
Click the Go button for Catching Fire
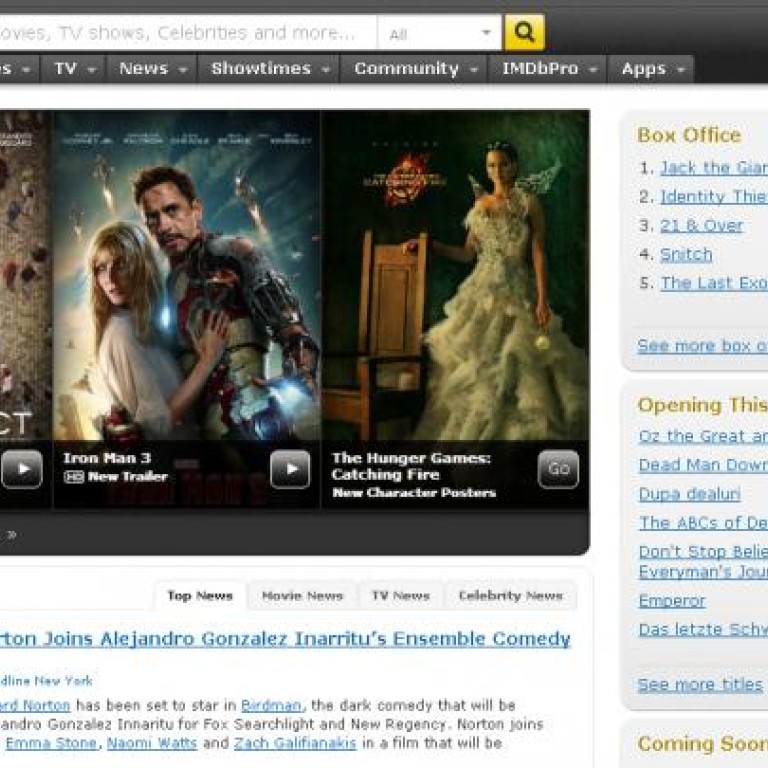(558, 469)
